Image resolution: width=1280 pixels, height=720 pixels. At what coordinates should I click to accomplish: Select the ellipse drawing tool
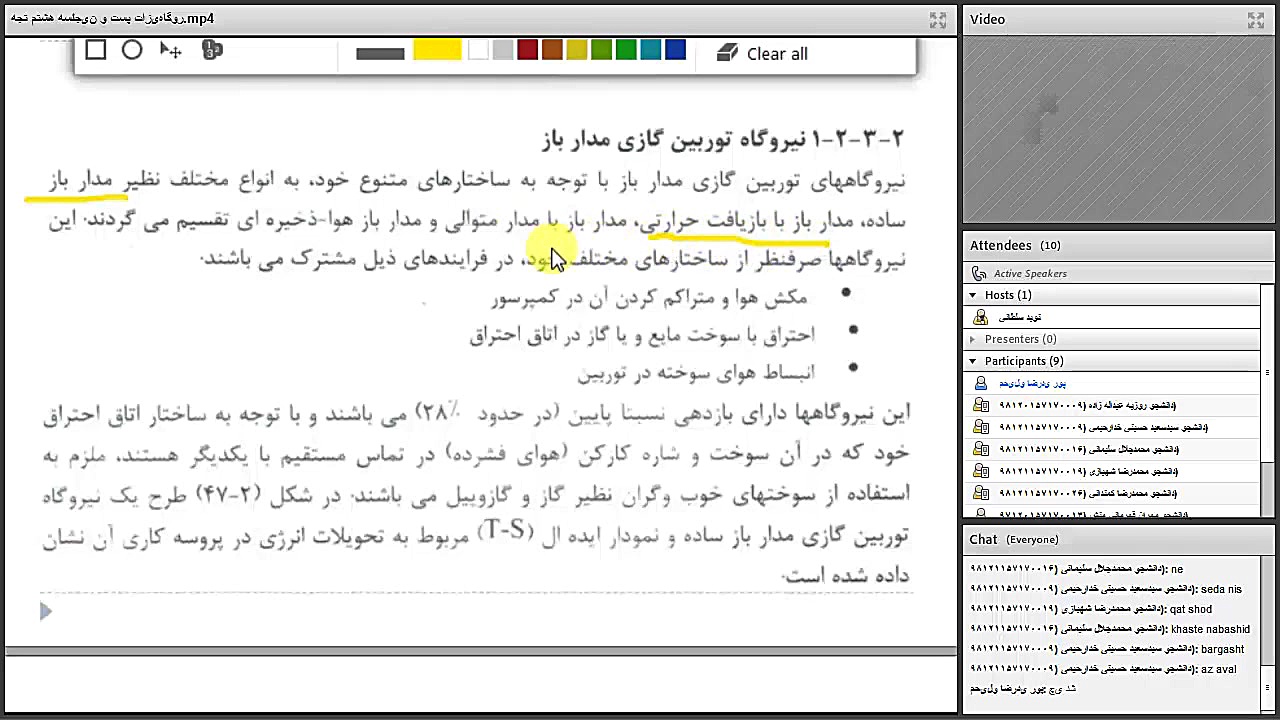[132, 50]
